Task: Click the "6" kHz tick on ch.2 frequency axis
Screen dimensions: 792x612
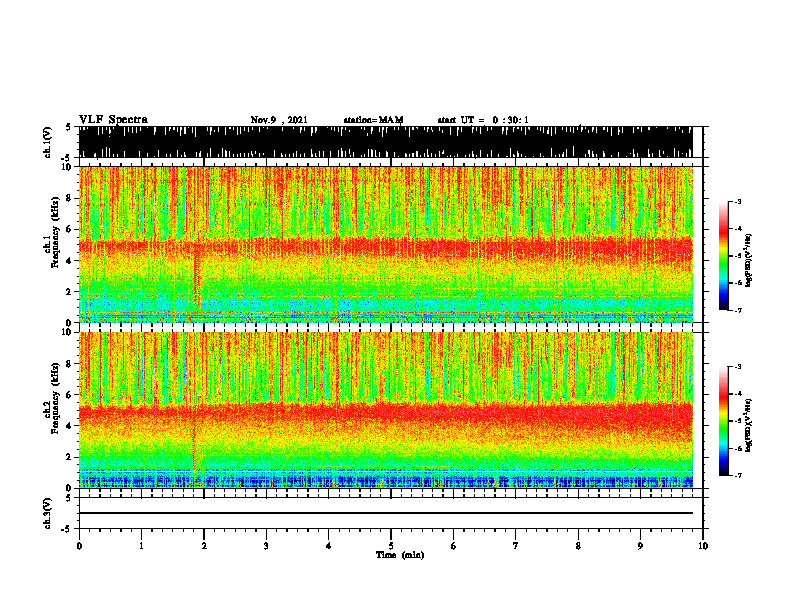Action: pyautogui.click(x=69, y=395)
